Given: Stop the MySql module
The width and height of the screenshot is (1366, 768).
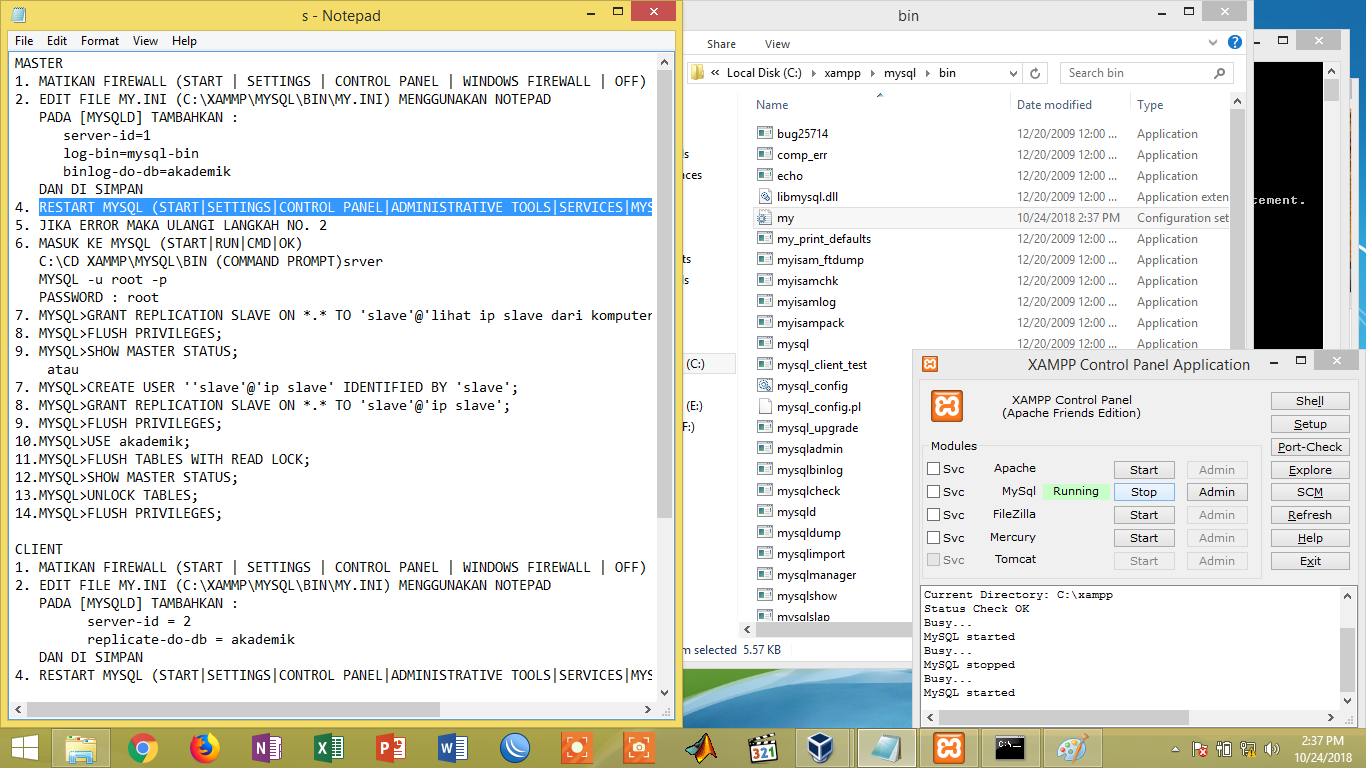Looking at the screenshot, I should coord(1144,492).
